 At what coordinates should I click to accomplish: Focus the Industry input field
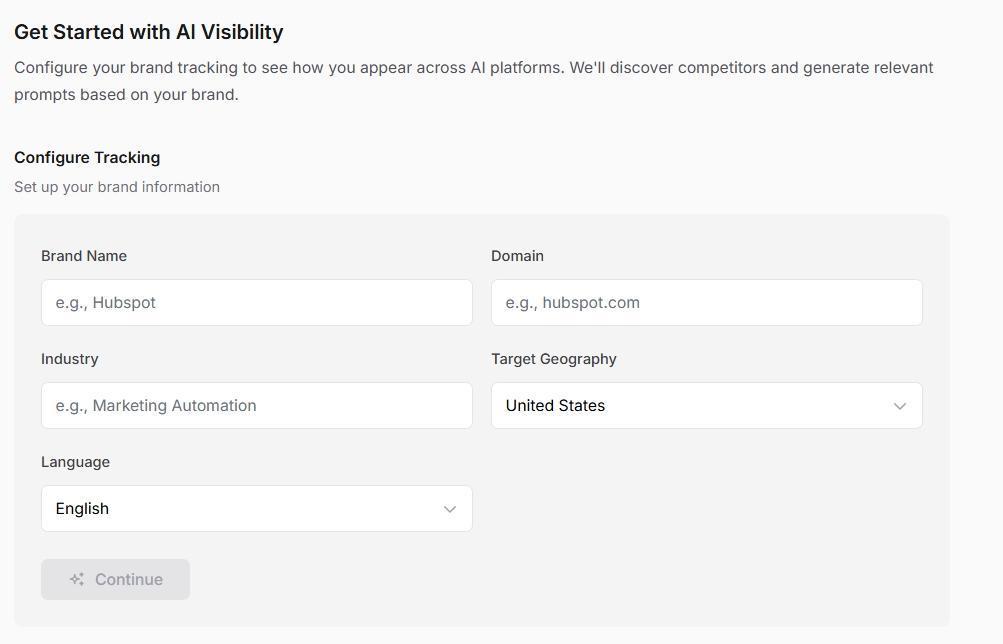tap(256, 406)
